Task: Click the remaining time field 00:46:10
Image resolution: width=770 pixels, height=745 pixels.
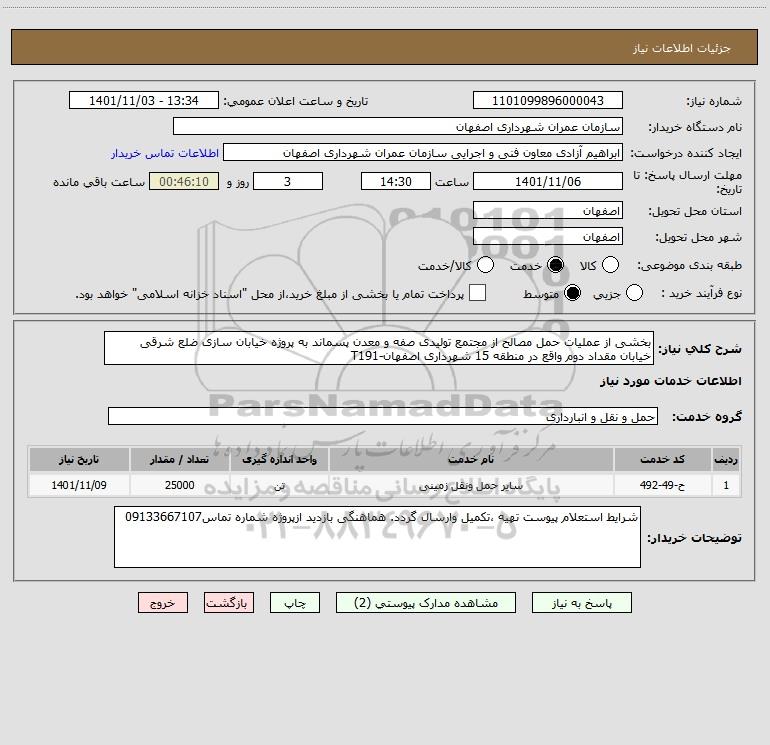Action: [x=184, y=181]
